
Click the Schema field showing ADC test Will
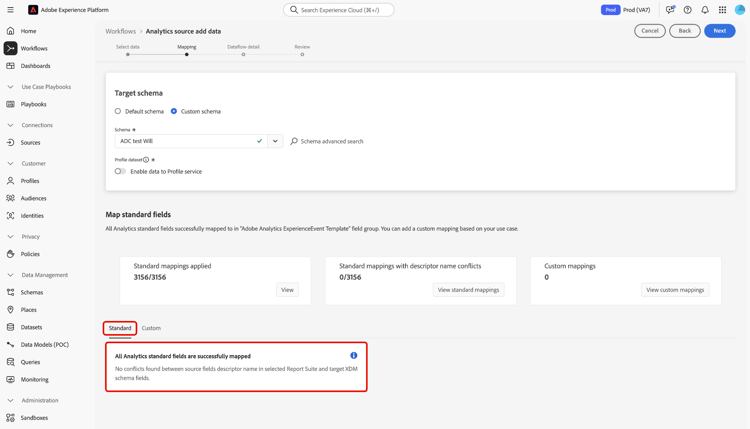pos(191,141)
